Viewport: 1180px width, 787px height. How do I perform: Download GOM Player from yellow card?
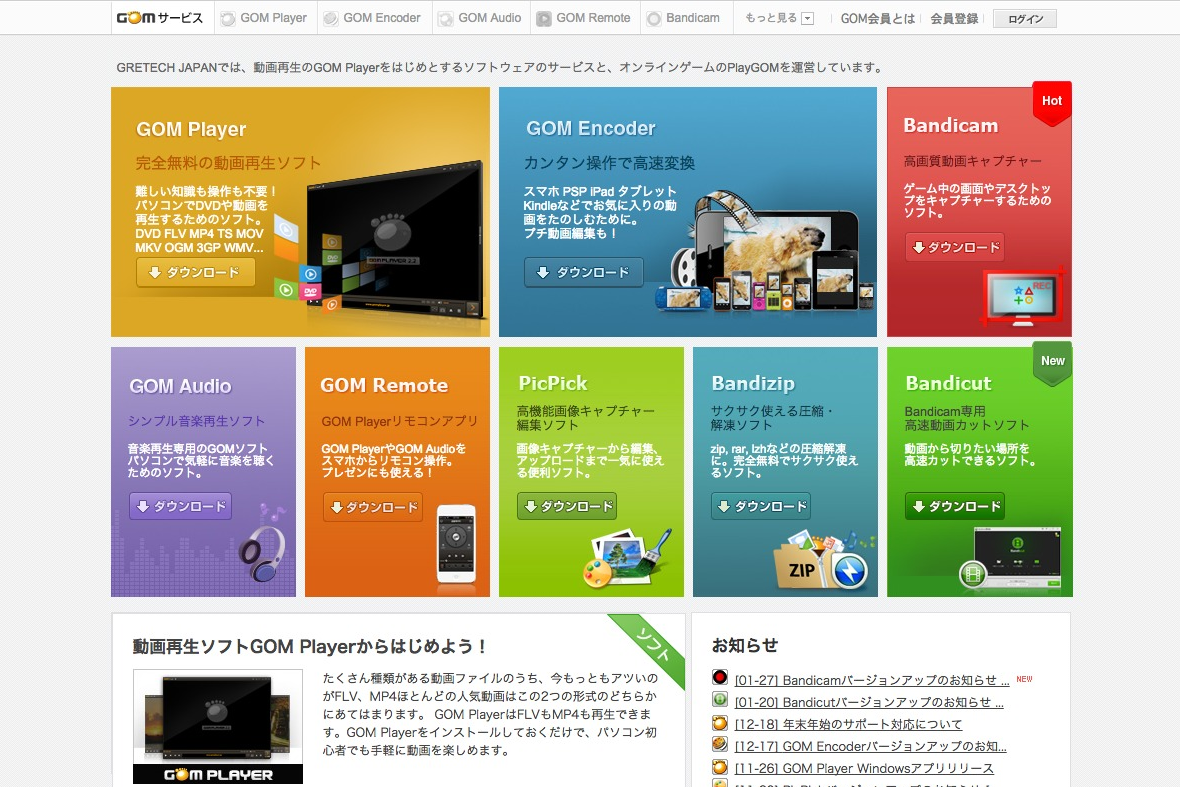pyautogui.click(x=196, y=272)
